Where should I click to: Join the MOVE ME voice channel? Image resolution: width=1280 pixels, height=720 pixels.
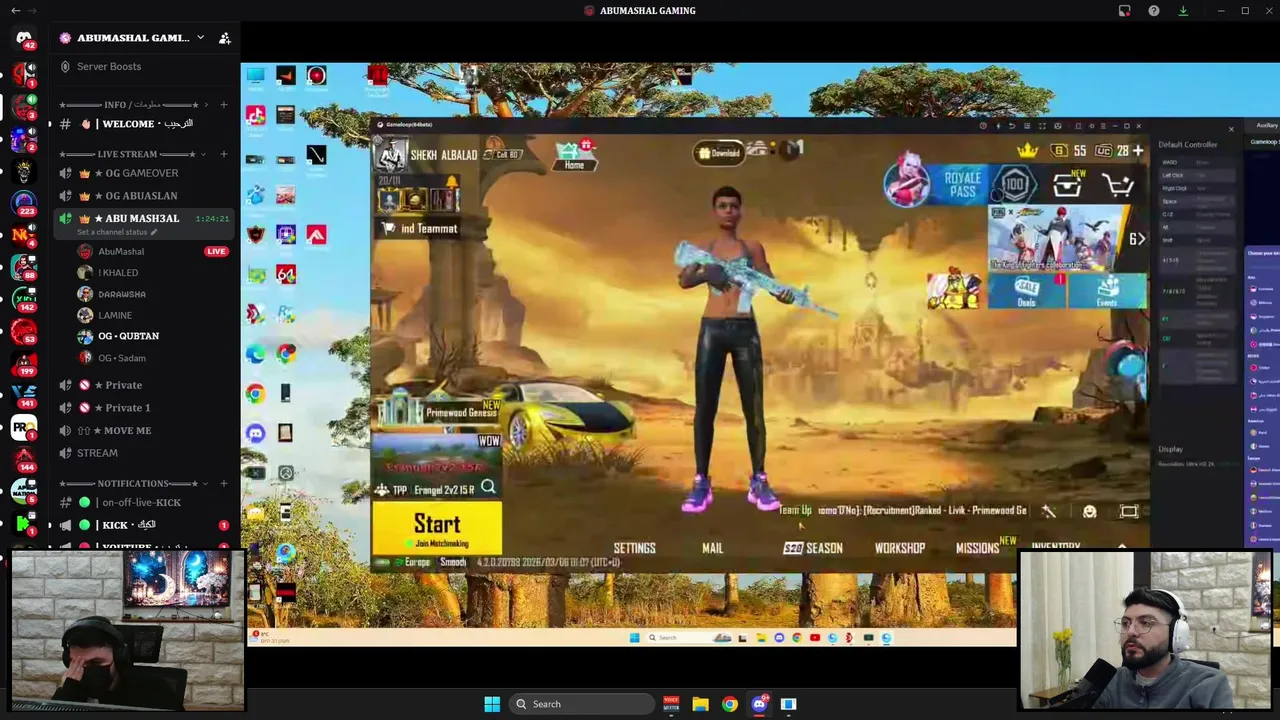pyautogui.click(x=144, y=430)
